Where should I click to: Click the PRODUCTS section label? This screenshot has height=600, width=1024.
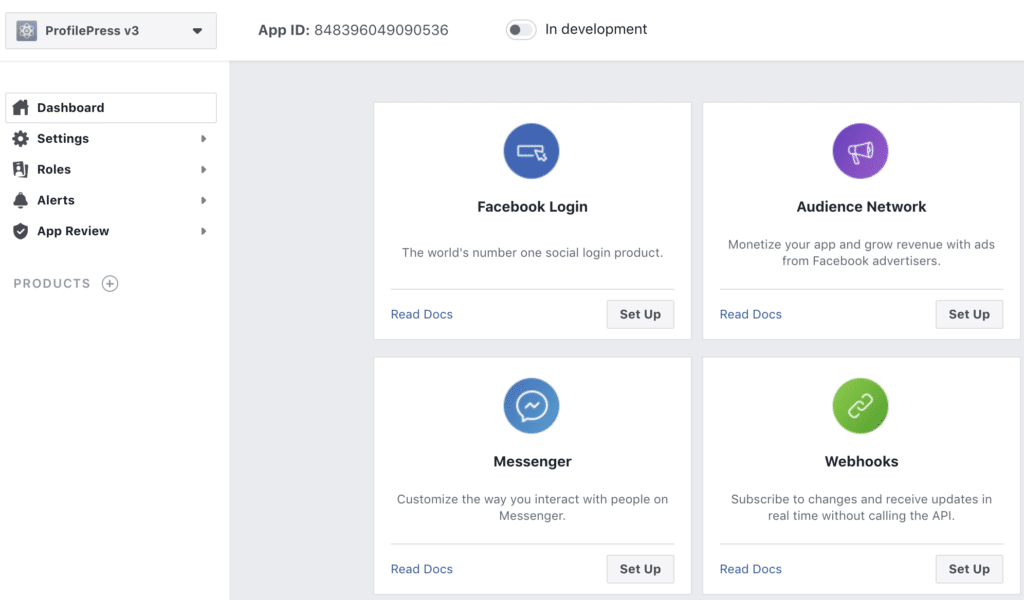pos(52,283)
